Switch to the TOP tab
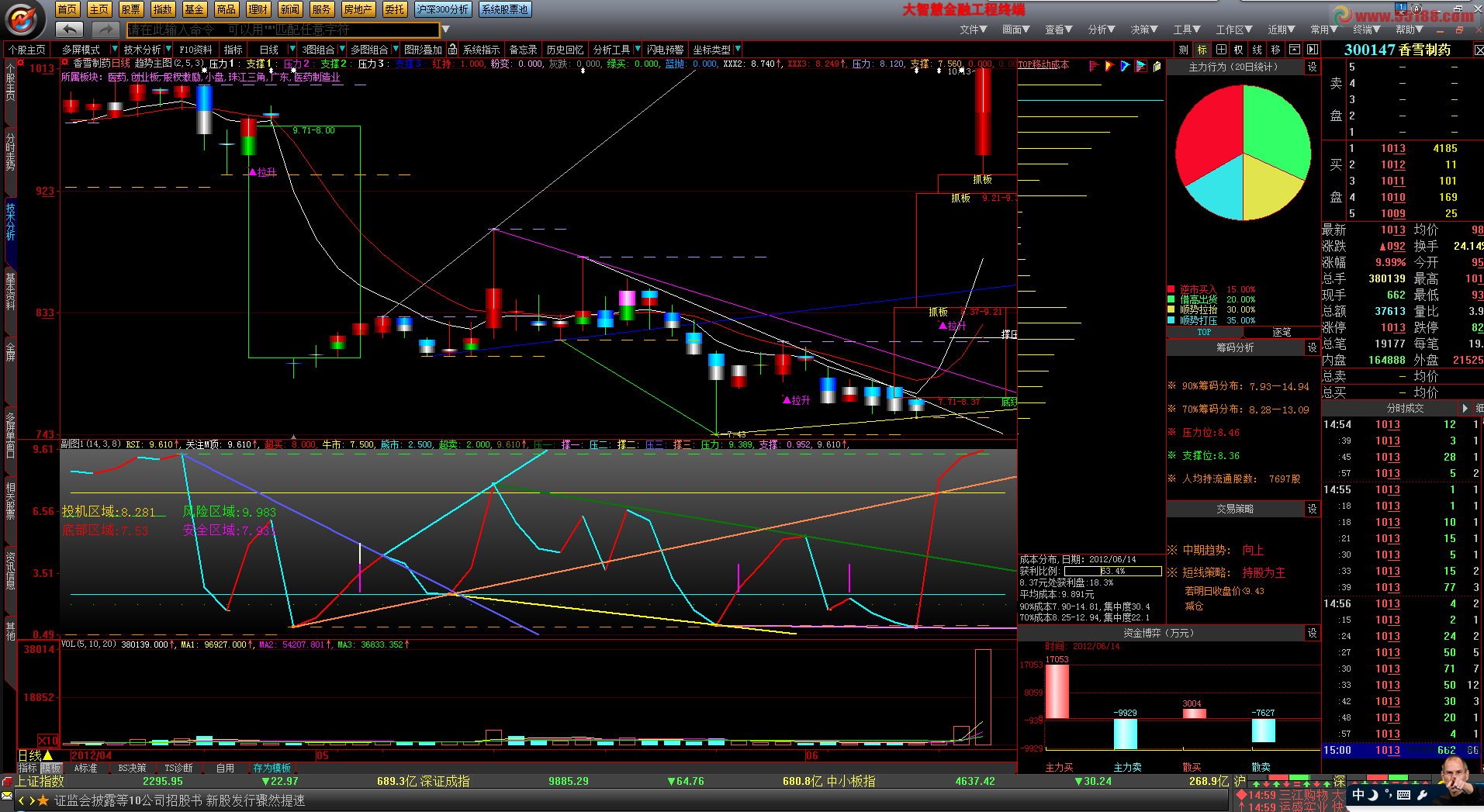The width and height of the screenshot is (1484, 812). [x=1204, y=332]
